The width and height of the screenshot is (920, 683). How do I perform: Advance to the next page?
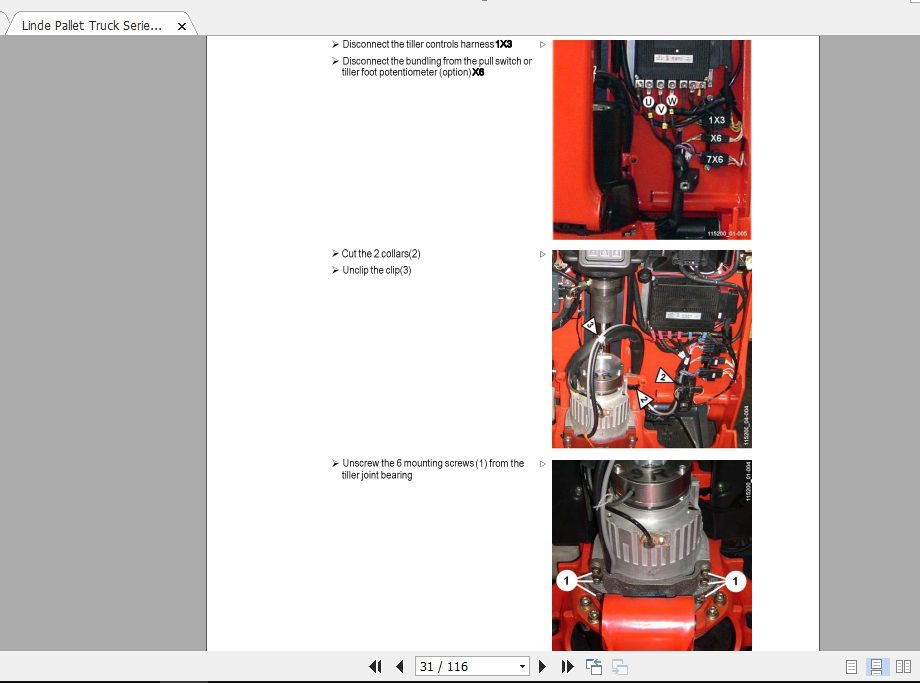[x=543, y=667]
